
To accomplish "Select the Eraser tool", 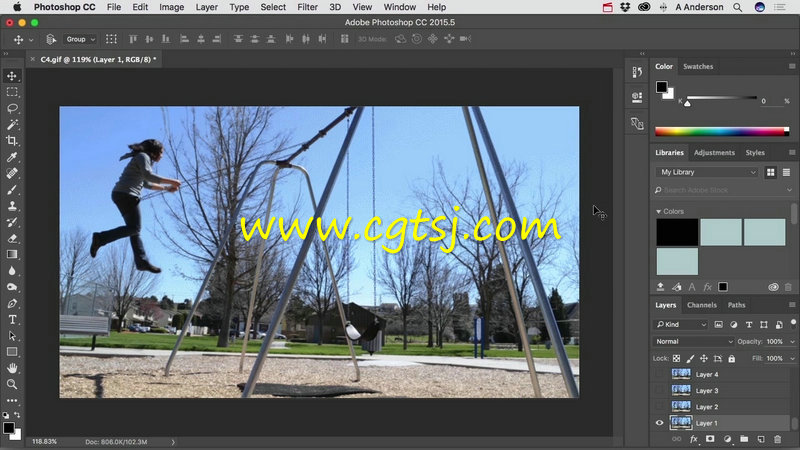I will [x=12, y=238].
